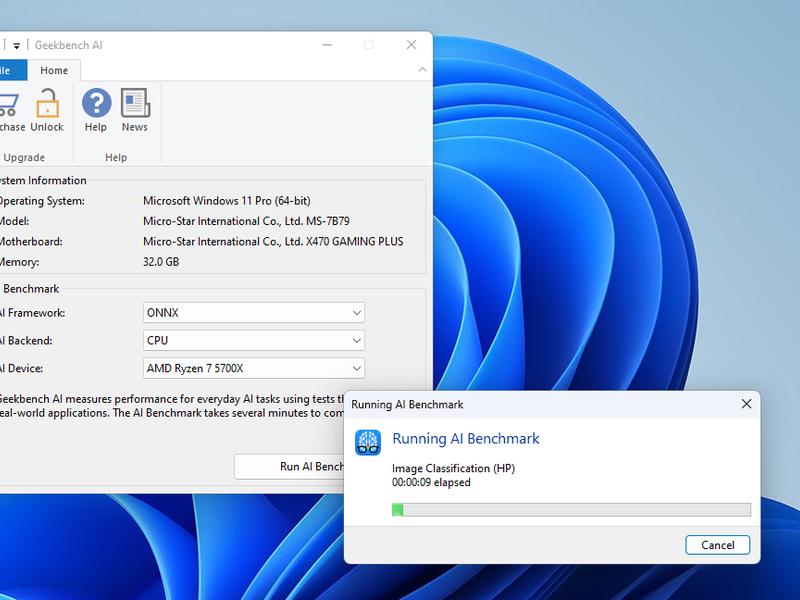This screenshot has width=800, height=600.
Task: Open the AI Framework dropdown showing ONNX
Action: [254, 313]
